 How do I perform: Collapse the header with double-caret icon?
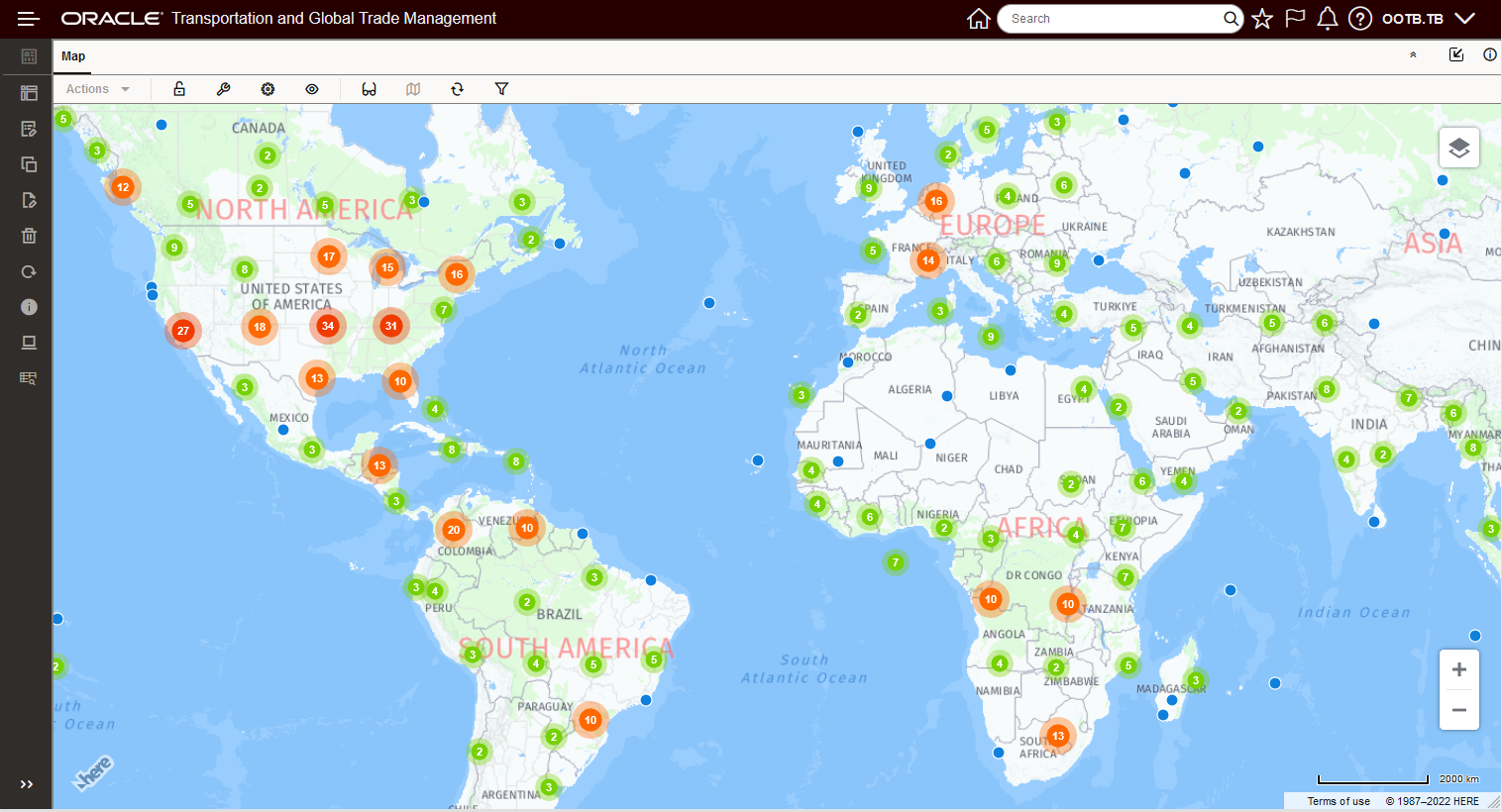coord(1413,55)
